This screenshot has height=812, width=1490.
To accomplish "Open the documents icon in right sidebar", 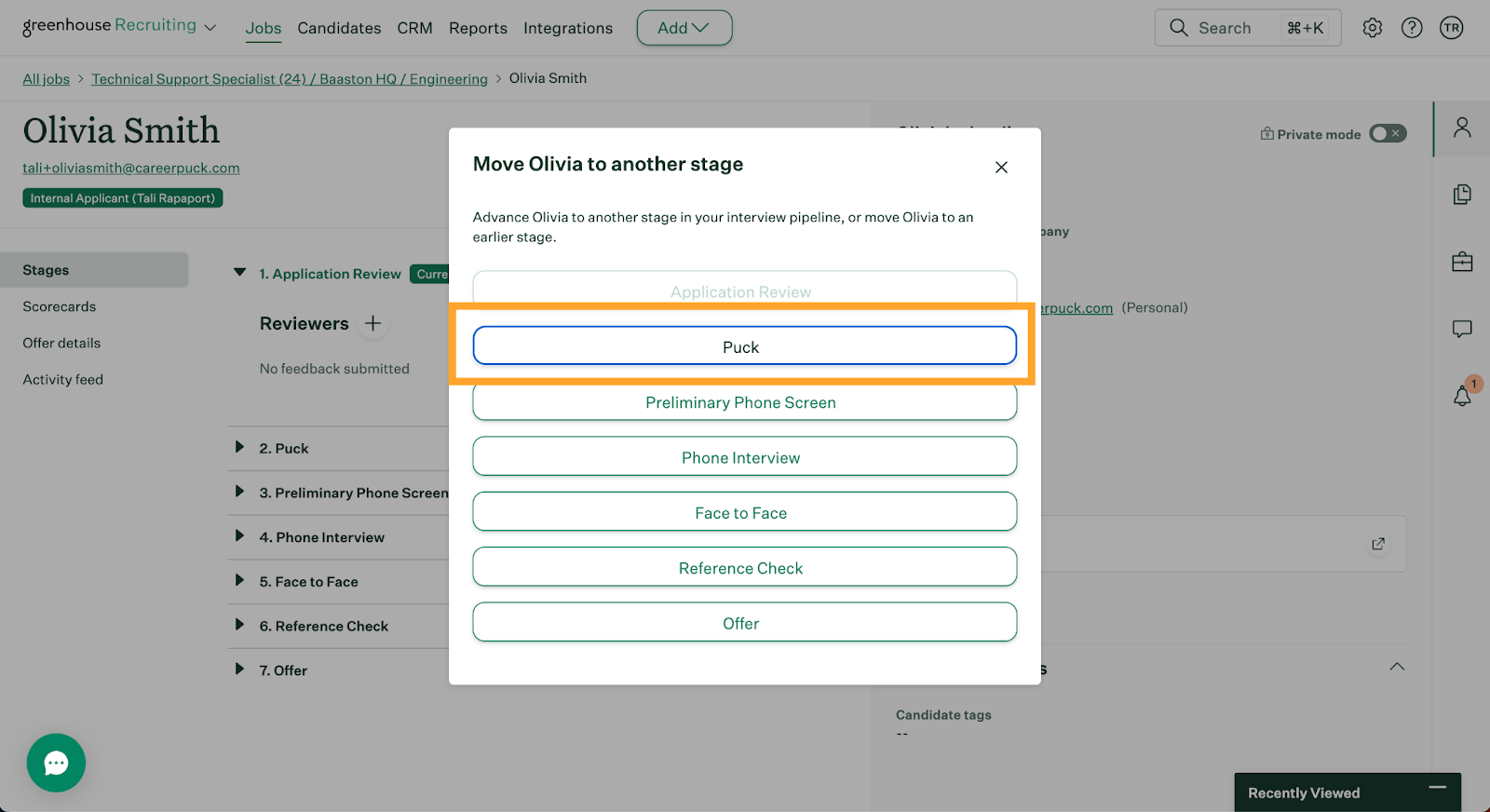I will [1462, 194].
